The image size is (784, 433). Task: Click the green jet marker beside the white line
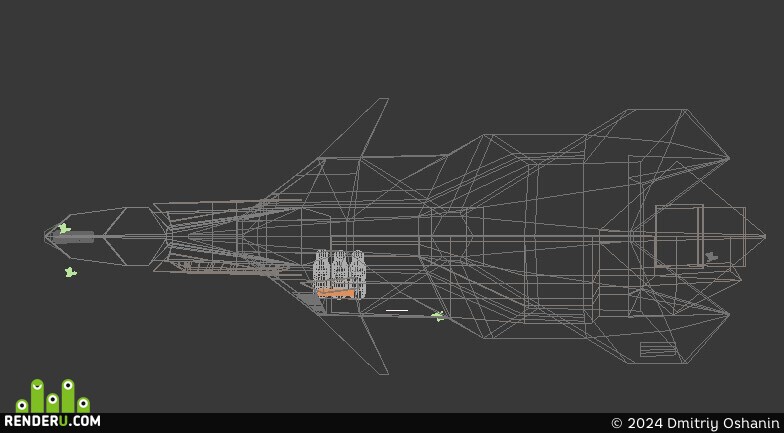click(x=438, y=316)
